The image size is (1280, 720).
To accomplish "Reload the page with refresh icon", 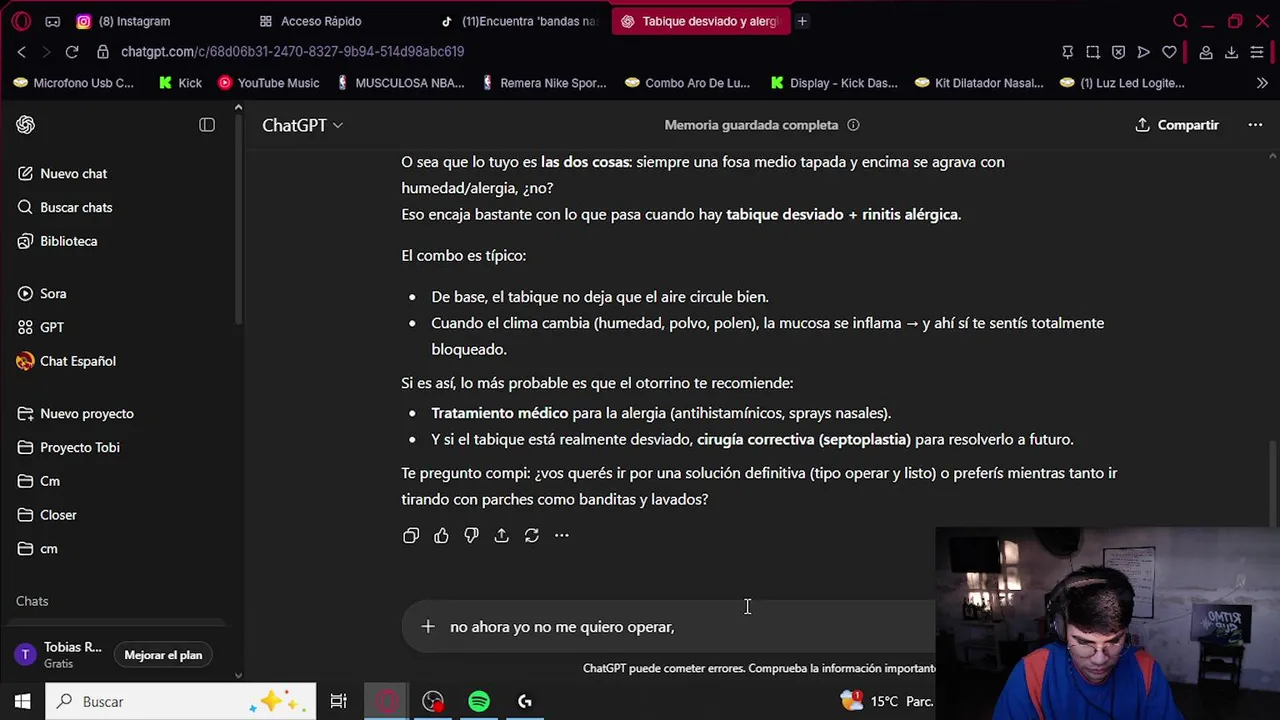I will pos(72,52).
